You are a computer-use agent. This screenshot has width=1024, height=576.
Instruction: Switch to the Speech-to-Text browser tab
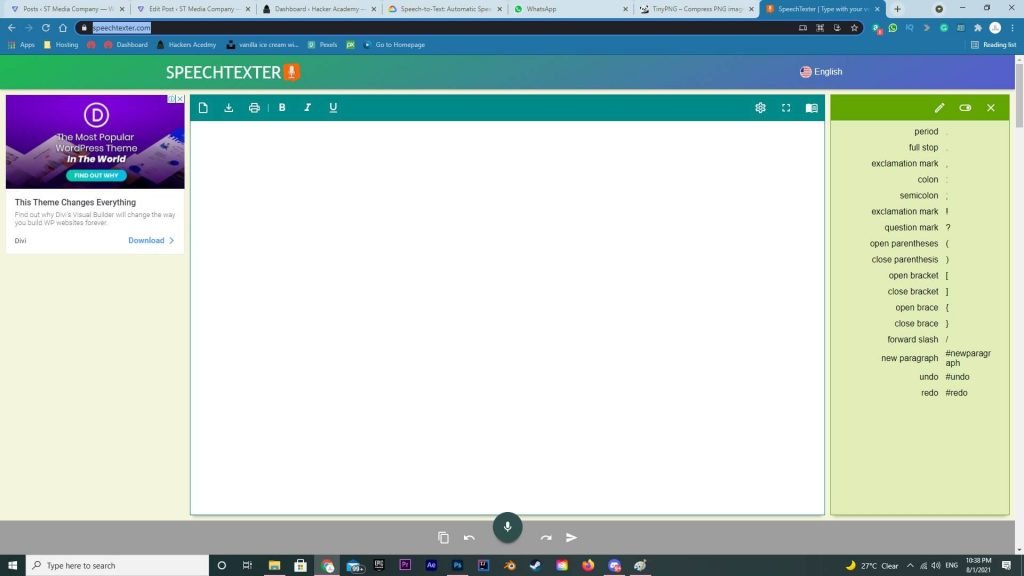[x=445, y=9]
